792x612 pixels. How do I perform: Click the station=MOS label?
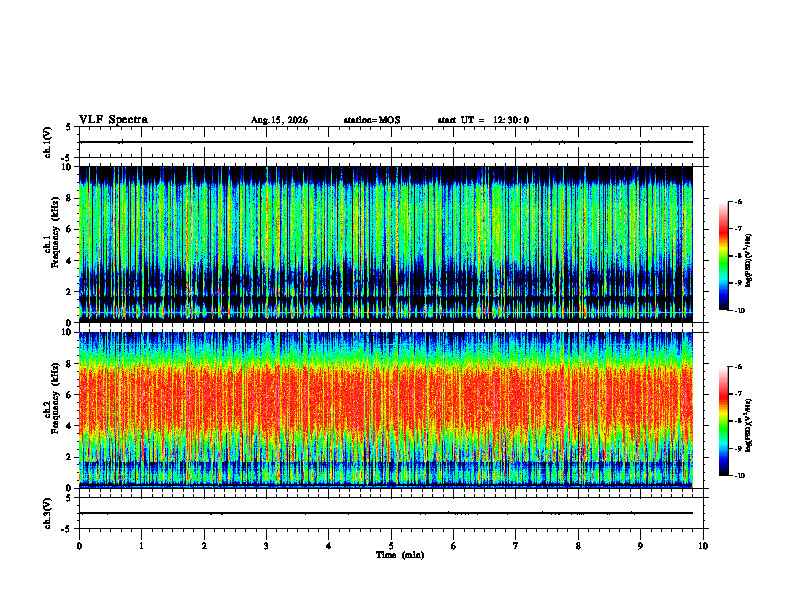pos(372,120)
